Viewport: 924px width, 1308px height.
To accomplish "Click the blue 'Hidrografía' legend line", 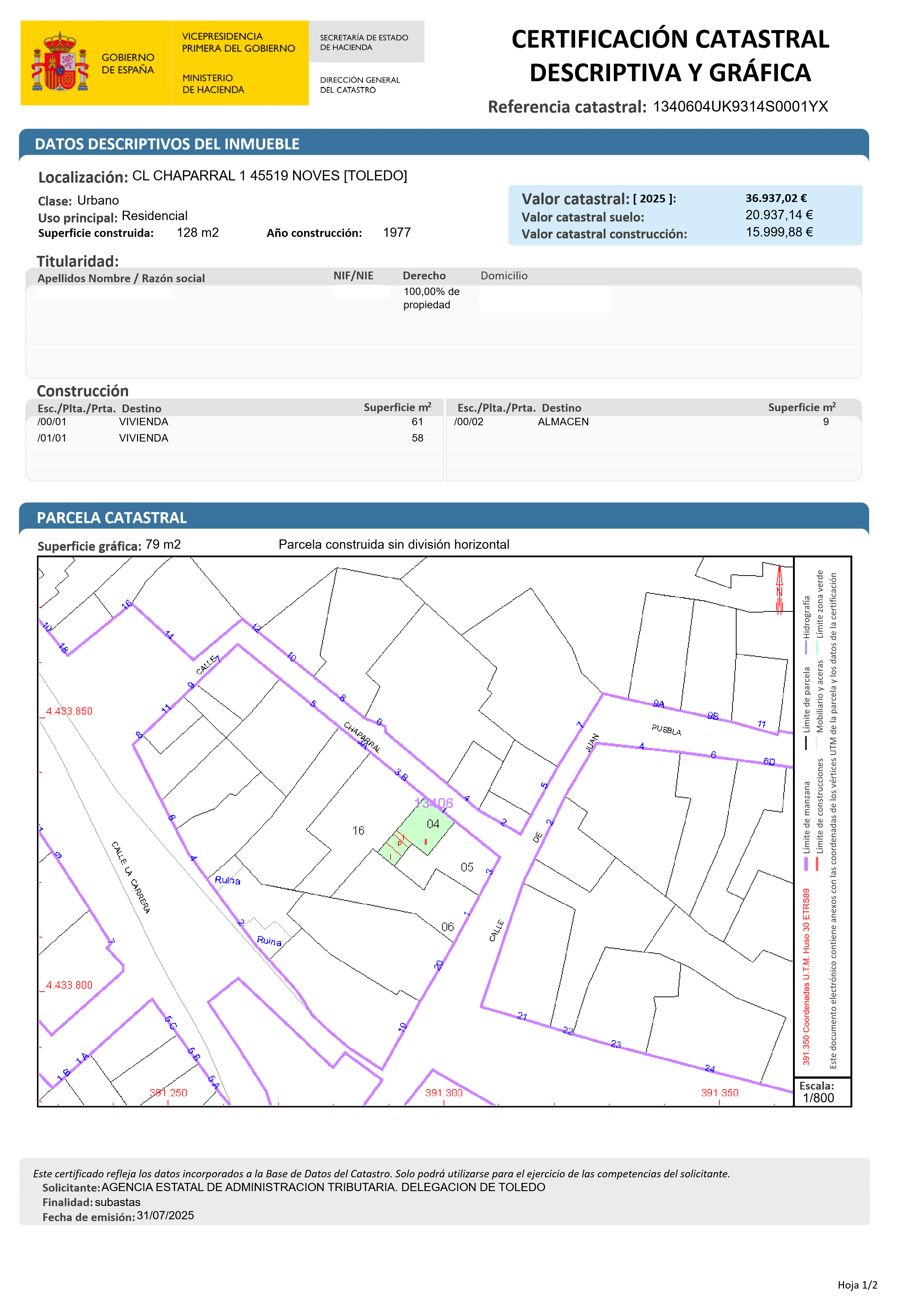I will coord(806,648).
